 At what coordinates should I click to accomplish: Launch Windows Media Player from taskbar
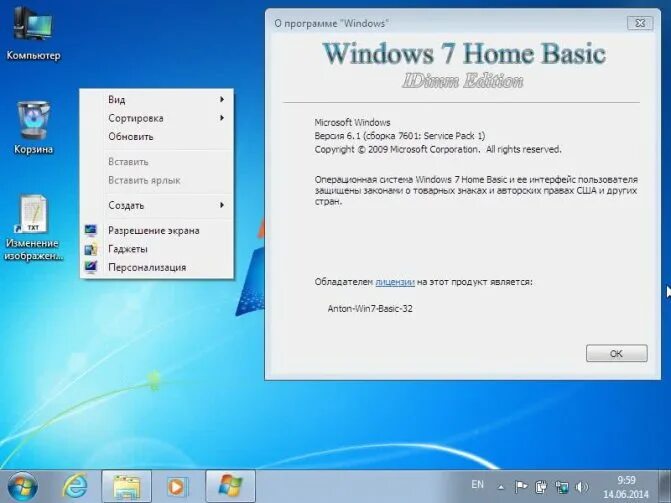(x=176, y=487)
